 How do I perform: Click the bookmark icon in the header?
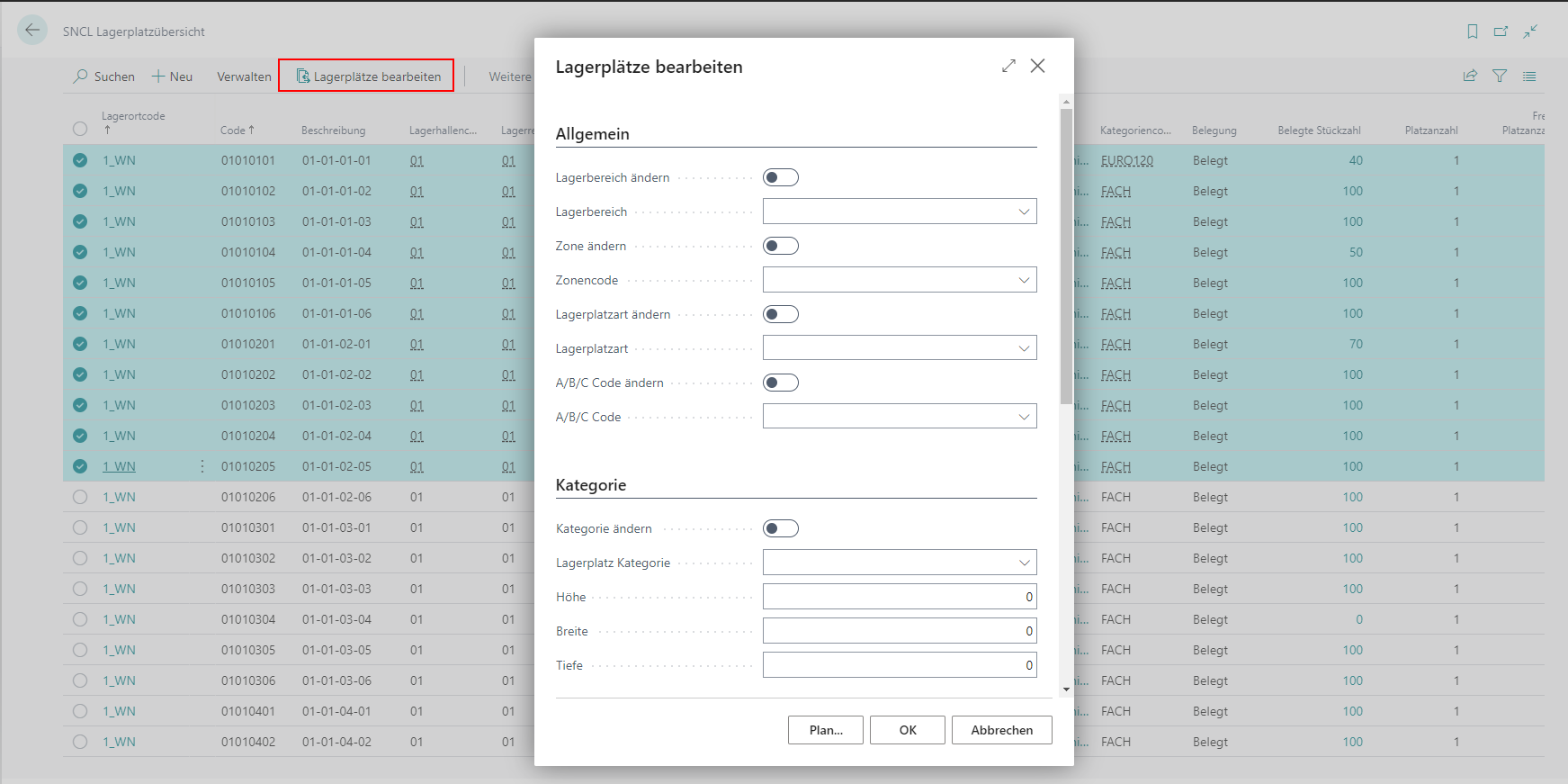(1473, 32)
